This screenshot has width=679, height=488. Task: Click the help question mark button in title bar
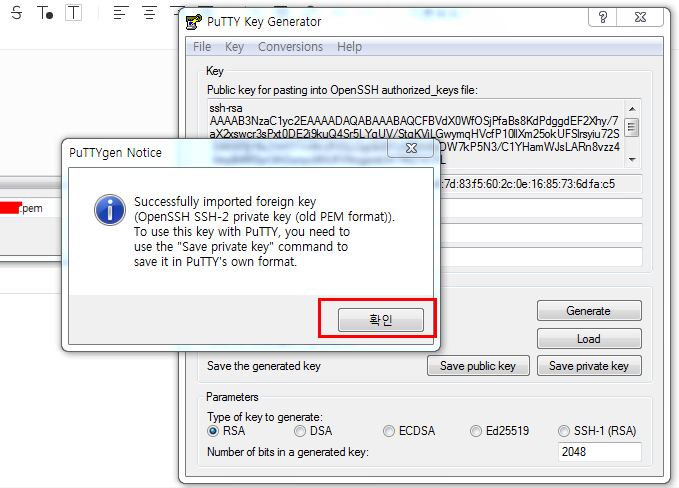(602, 17)
